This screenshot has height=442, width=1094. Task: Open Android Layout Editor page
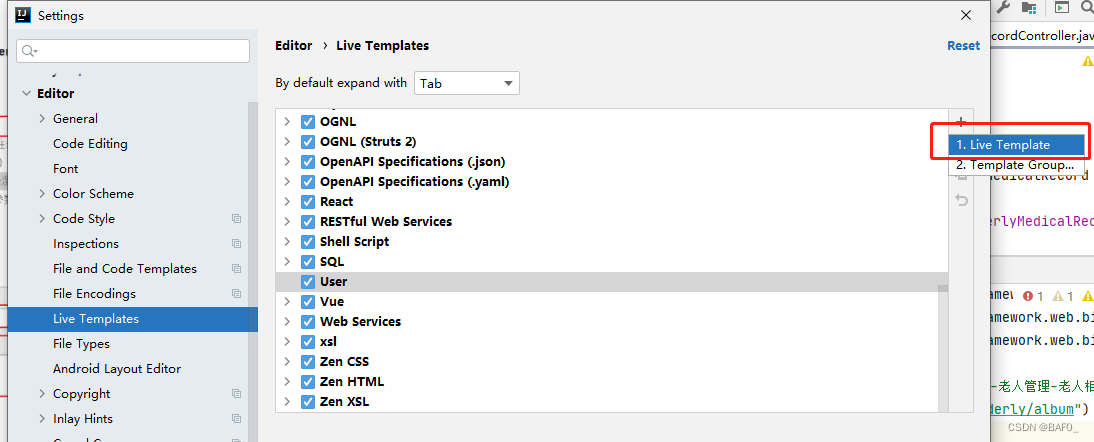coord(117,369)
